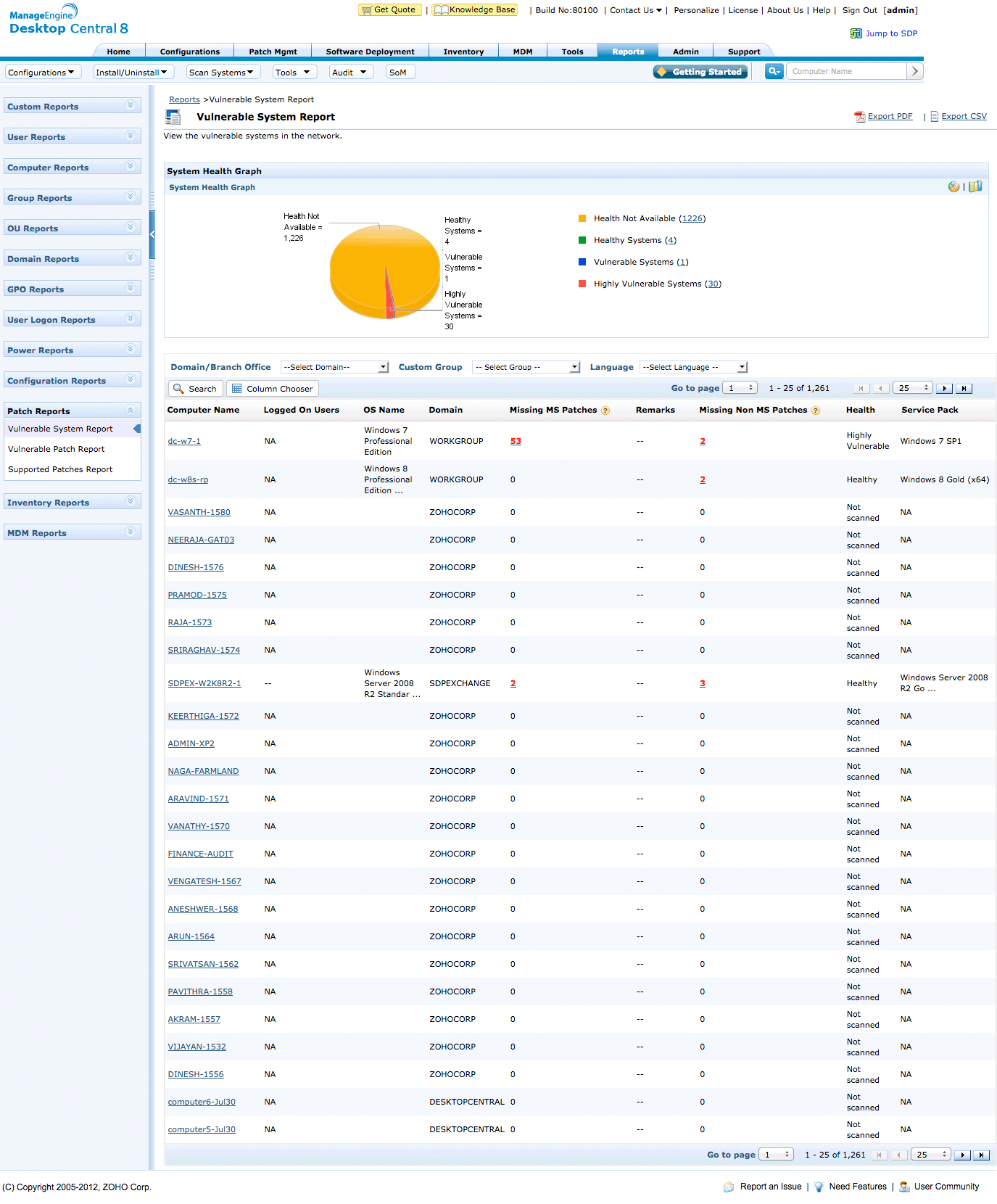Open the Scan Systems menu
Image resolution: width=997 pixels, height=1204 pixels.
(x=222, y=73)
